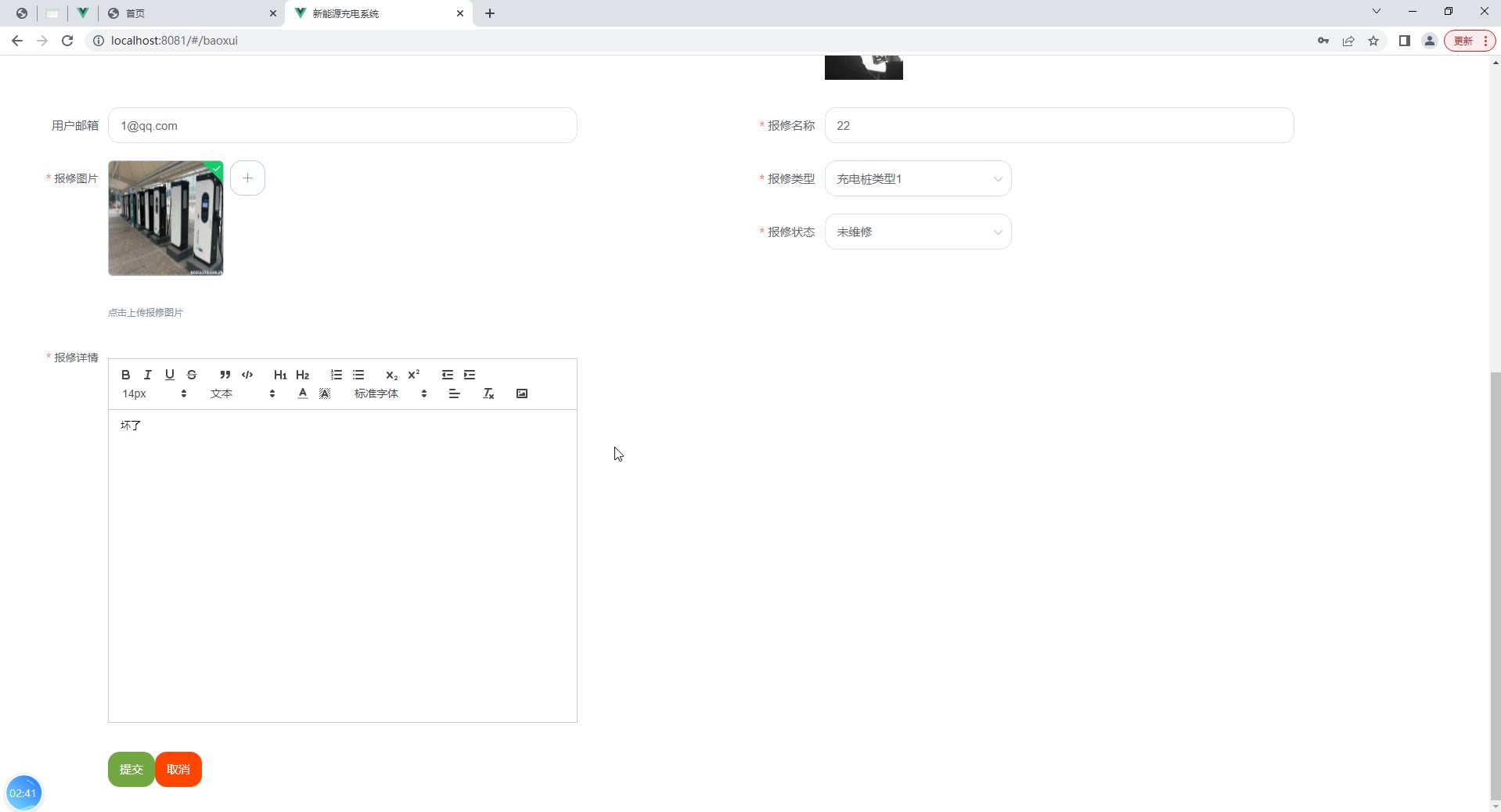Viewport: 1501px width, 812px height.
Task: Go back to previous page
Action: 17,41
